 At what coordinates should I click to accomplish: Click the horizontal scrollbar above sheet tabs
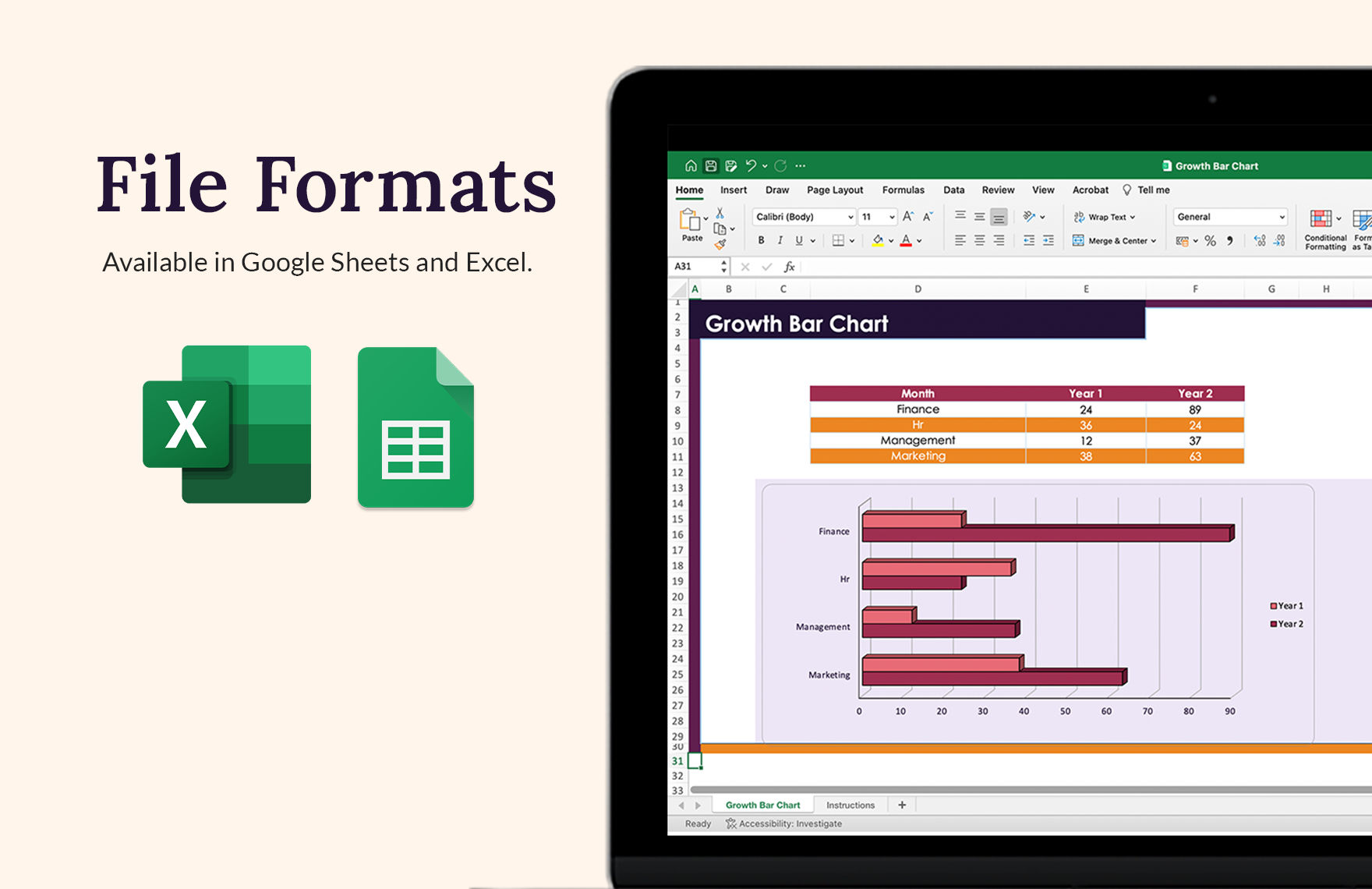tap(1030, 790)
